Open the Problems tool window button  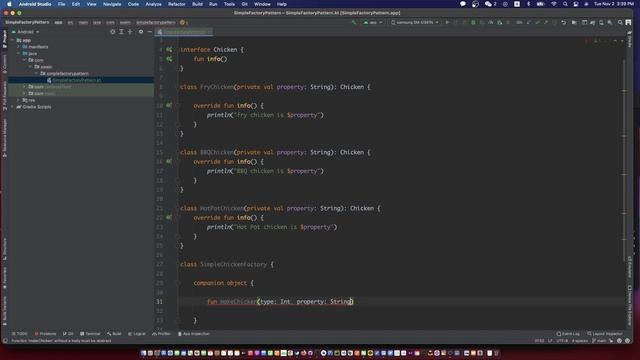tap(45, 334)
